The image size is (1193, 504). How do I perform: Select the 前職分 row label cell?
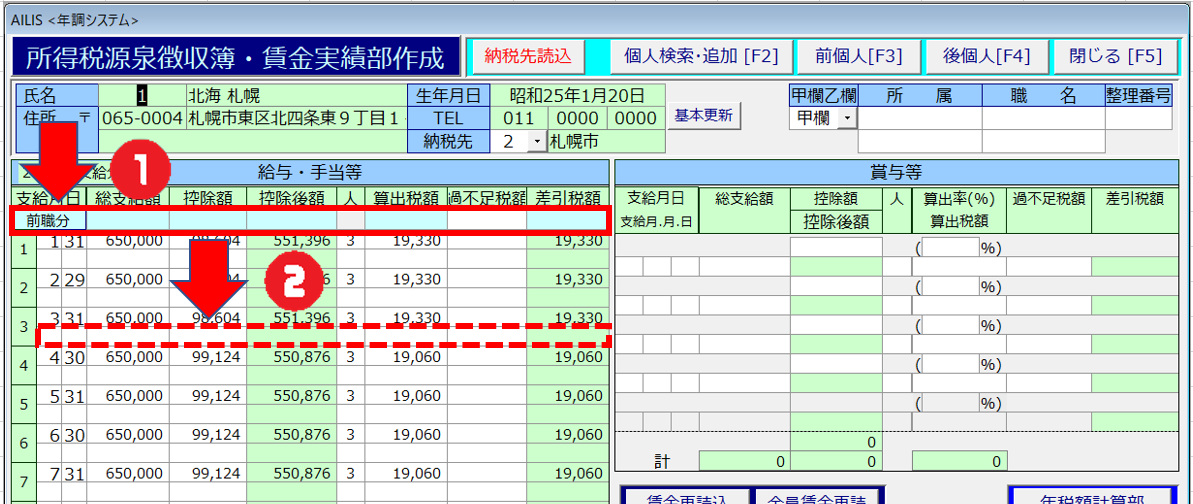pyautogui.click(x=49, y=220)
